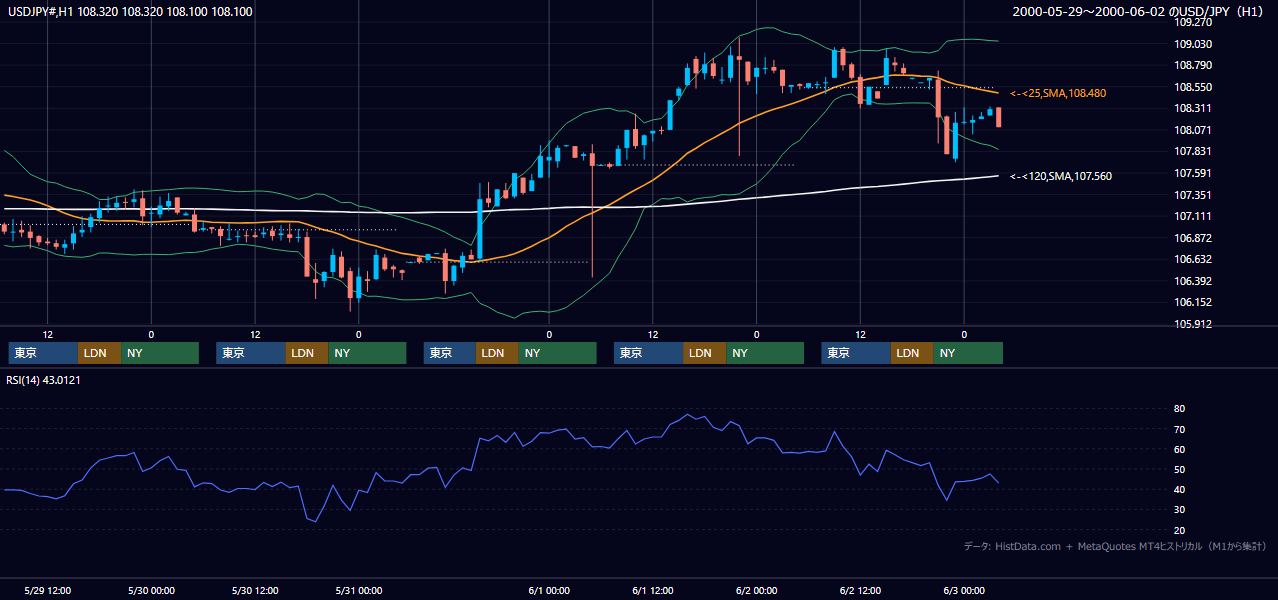The height and width of the screenshot is (600, 1278).
Task: Click price axis value 107.591
Action: click(1194, 173)
